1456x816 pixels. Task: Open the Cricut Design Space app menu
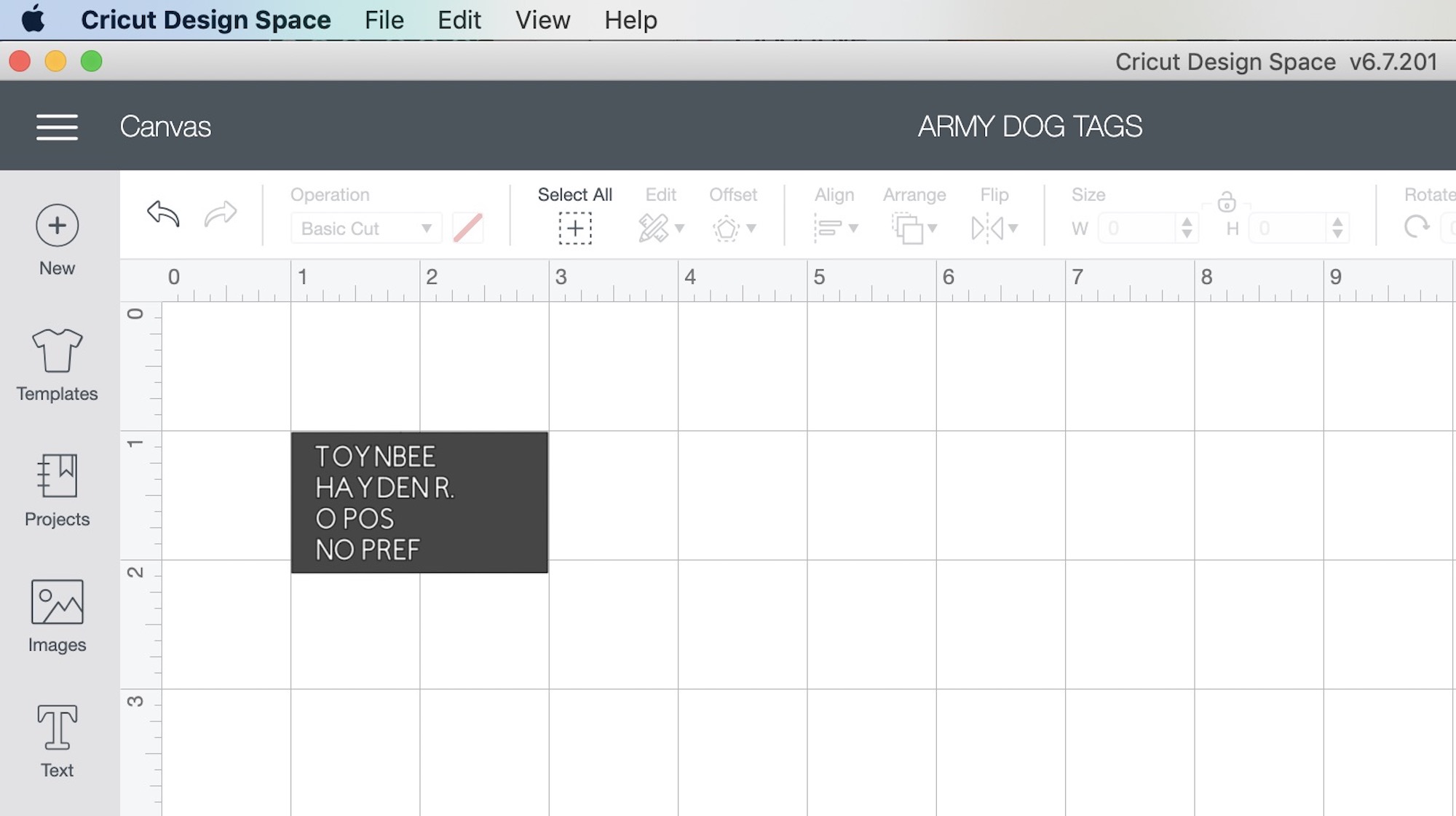pyautogui.click(x=206, y=20)
